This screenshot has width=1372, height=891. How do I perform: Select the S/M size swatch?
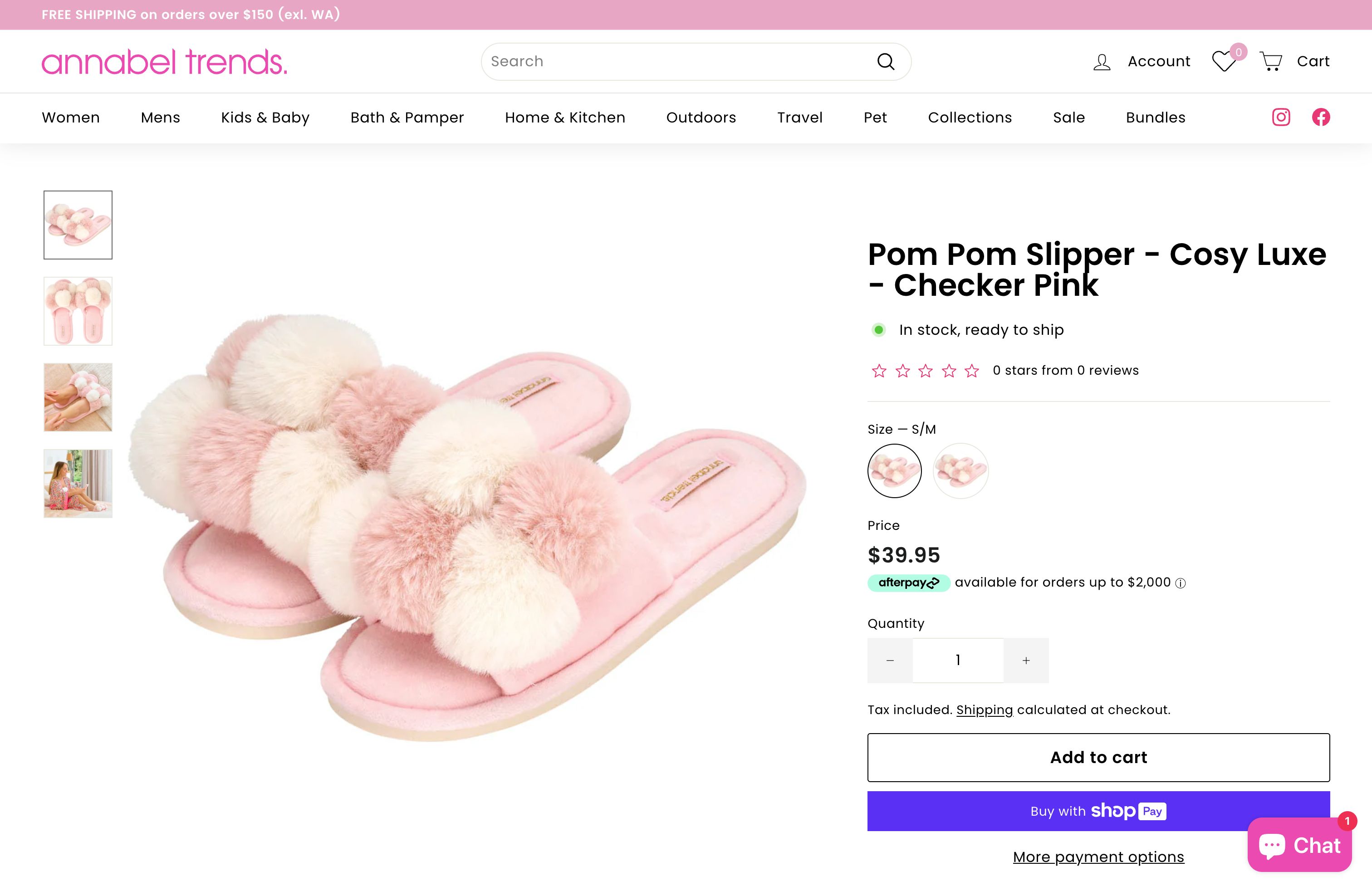pos(894,470)
